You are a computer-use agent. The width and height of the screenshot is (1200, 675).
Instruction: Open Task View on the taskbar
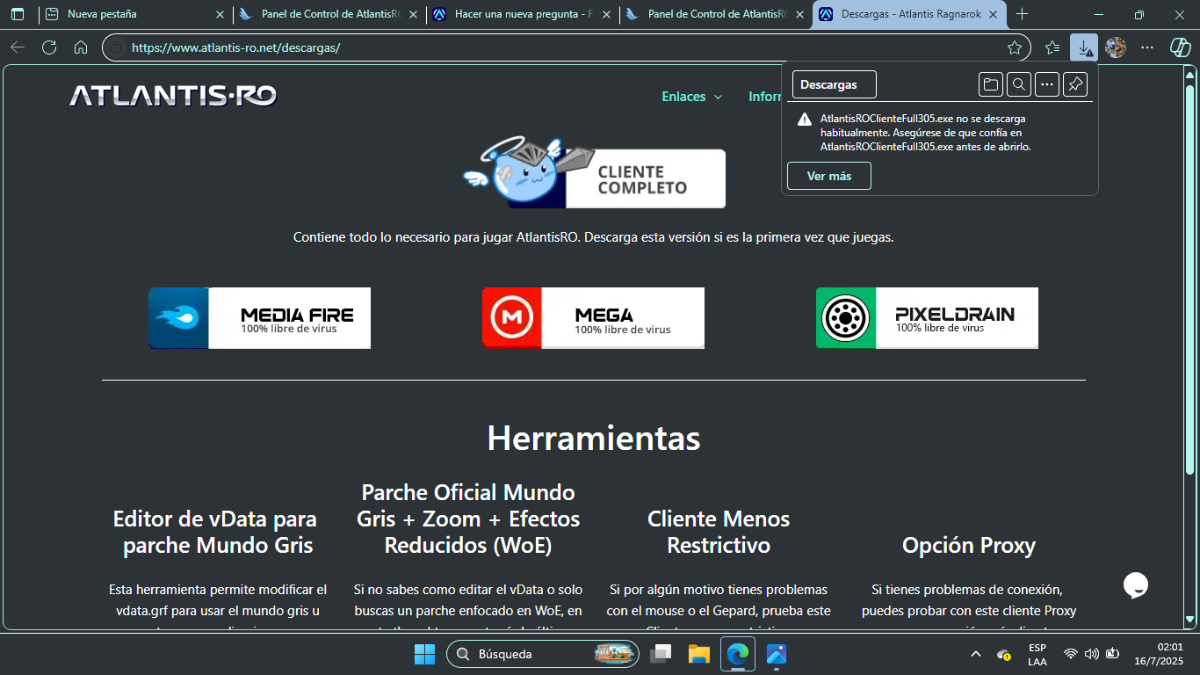click(660, 654)
